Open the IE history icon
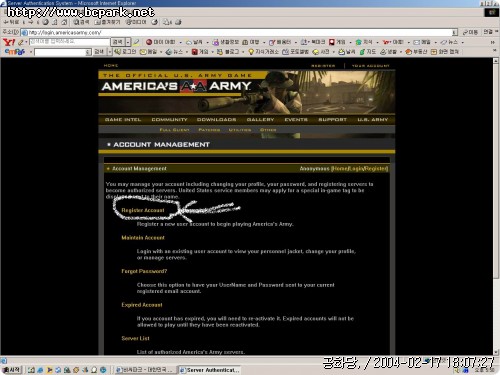500x375 pixels. [155, 22]
